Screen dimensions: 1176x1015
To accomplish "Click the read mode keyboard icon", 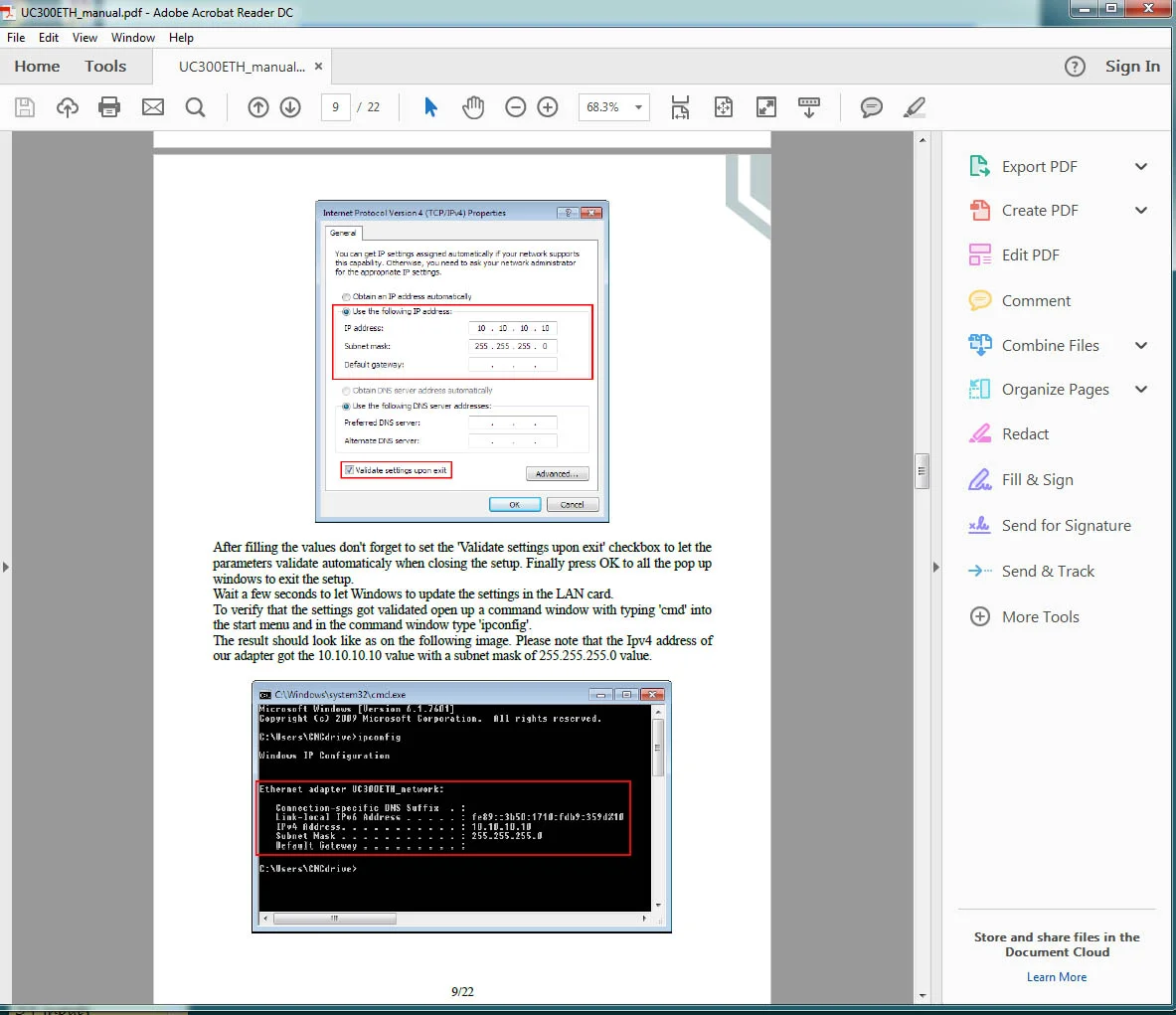I will [x=809, y=107].
